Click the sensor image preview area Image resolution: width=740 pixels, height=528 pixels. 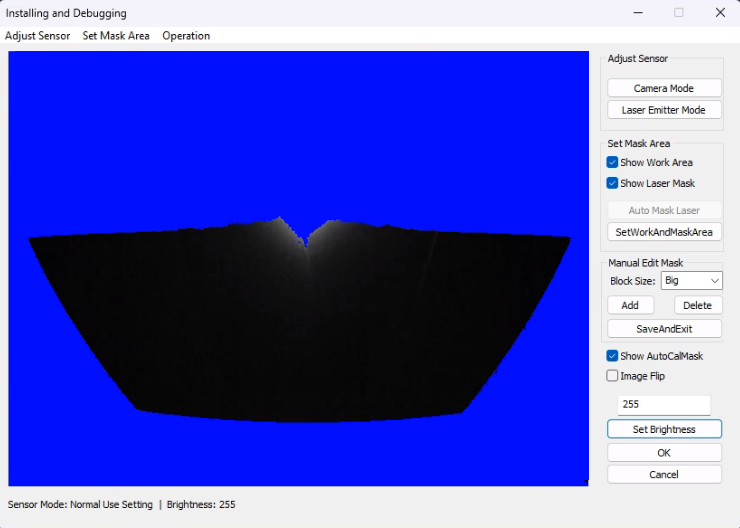[298, 268]
